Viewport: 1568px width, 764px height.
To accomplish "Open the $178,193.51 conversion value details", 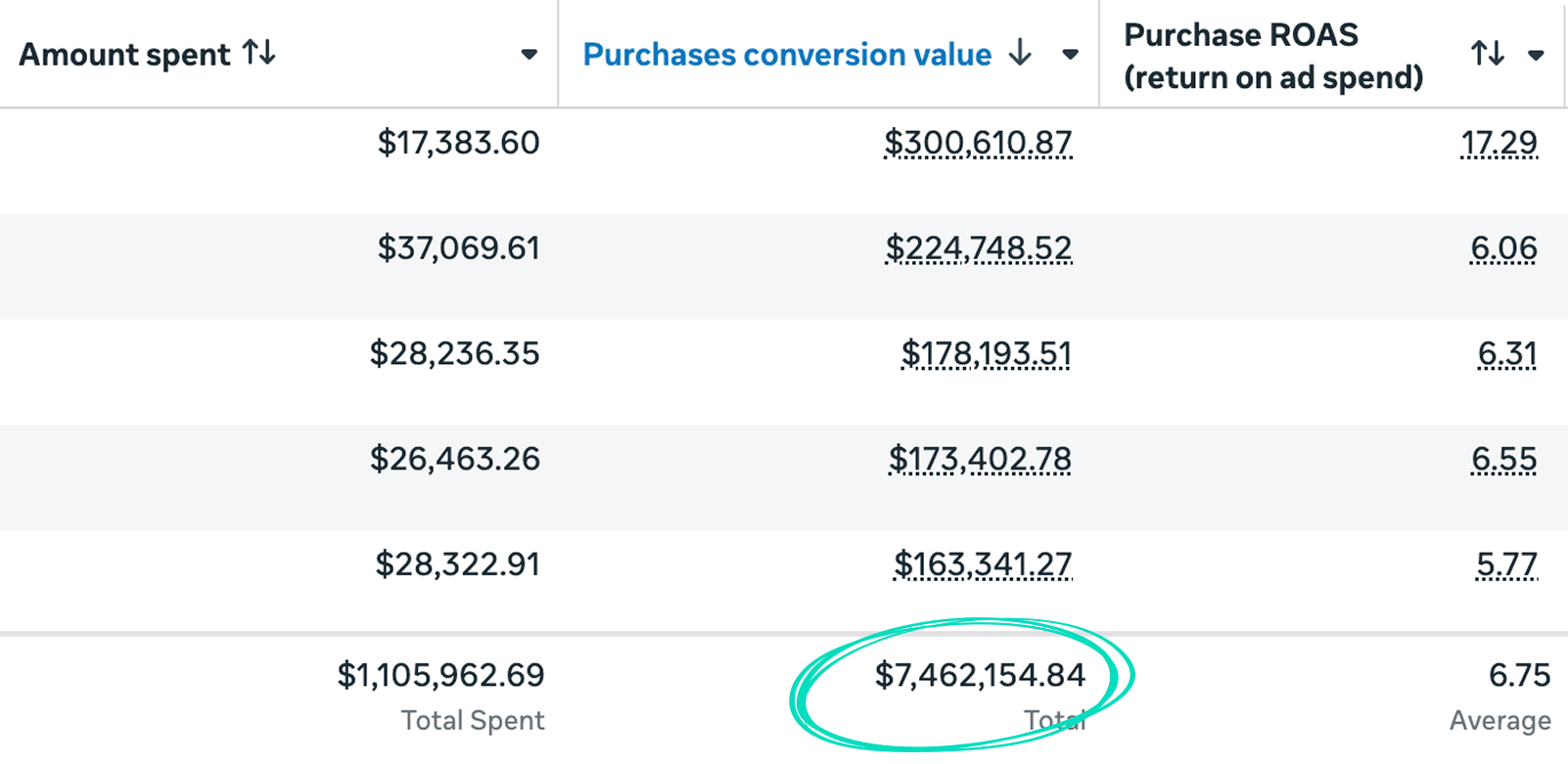I will click(x=986, y=354).
